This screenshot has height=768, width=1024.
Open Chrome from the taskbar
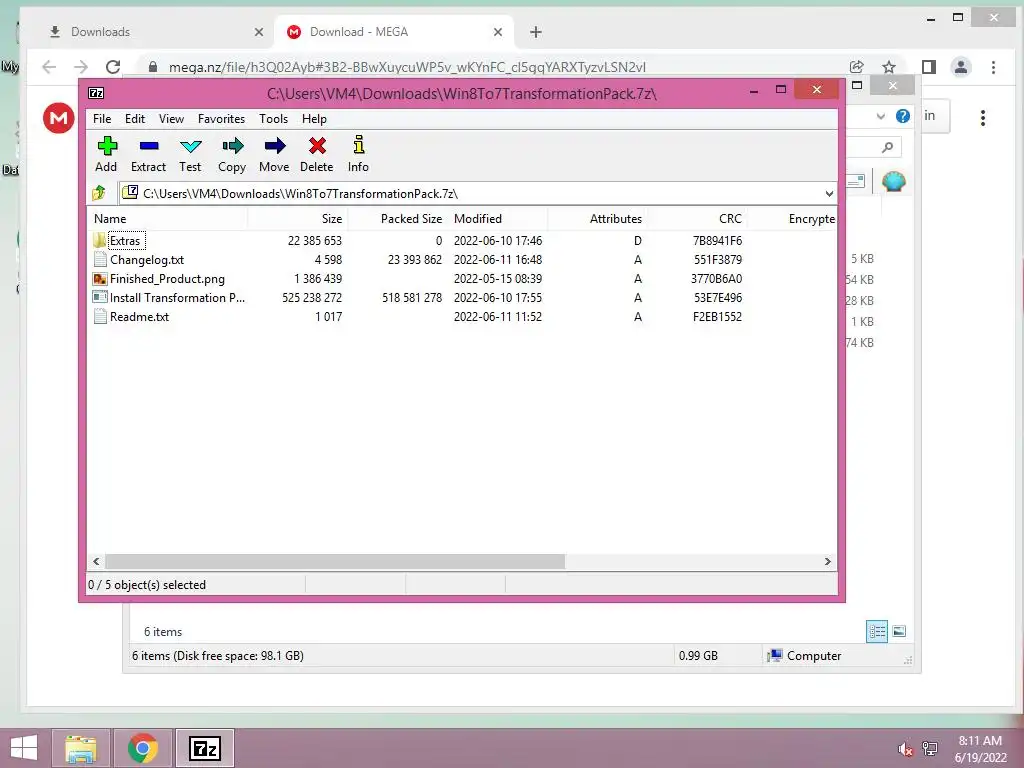tap(142, 748)
